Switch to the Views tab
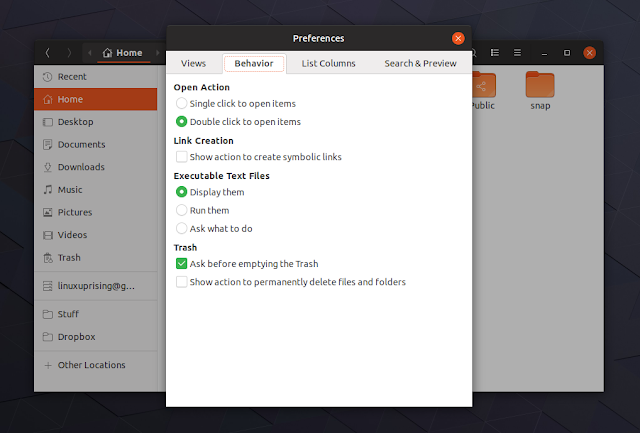The image size is (640, 433). click(193, 64)
